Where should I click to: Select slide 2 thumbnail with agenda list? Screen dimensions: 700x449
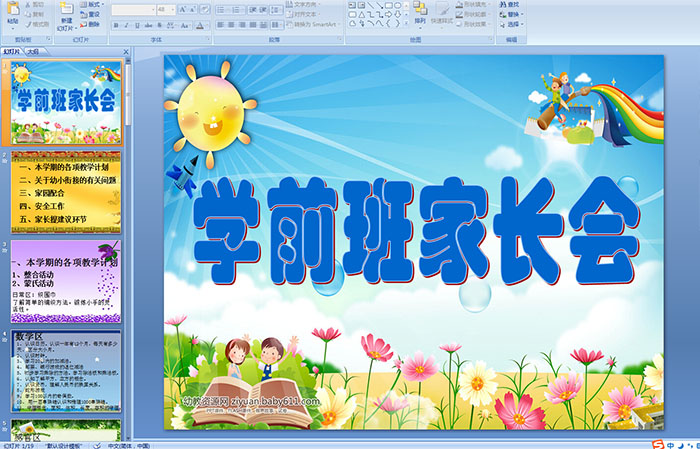pos(66,192)
